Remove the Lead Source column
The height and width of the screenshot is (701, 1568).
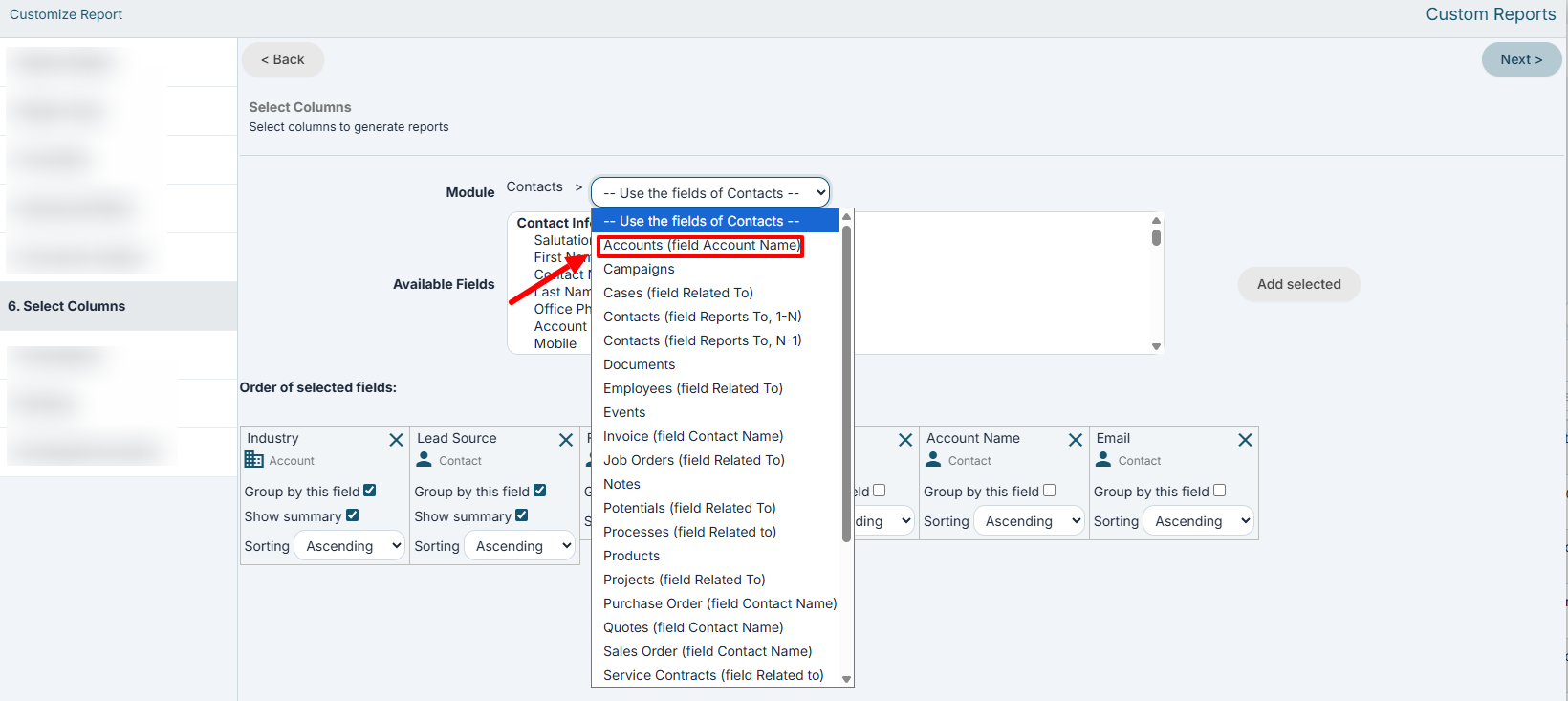point(566,440)
